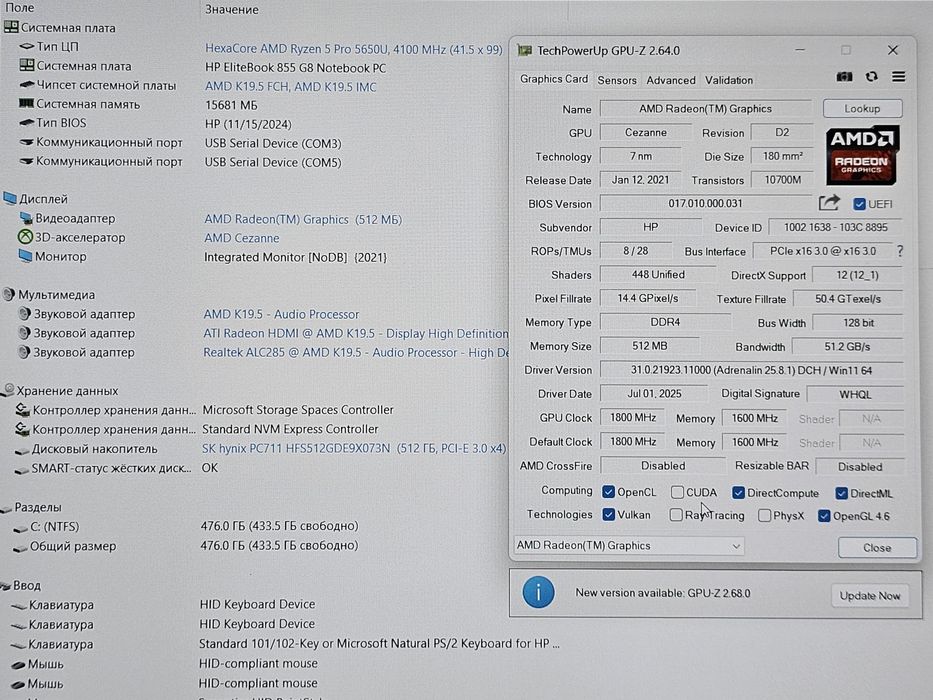Click Update Now for GPU-Z 2.68.0
Screen dimensions: 933x700
pyautogui.click(x=869, y=595)
